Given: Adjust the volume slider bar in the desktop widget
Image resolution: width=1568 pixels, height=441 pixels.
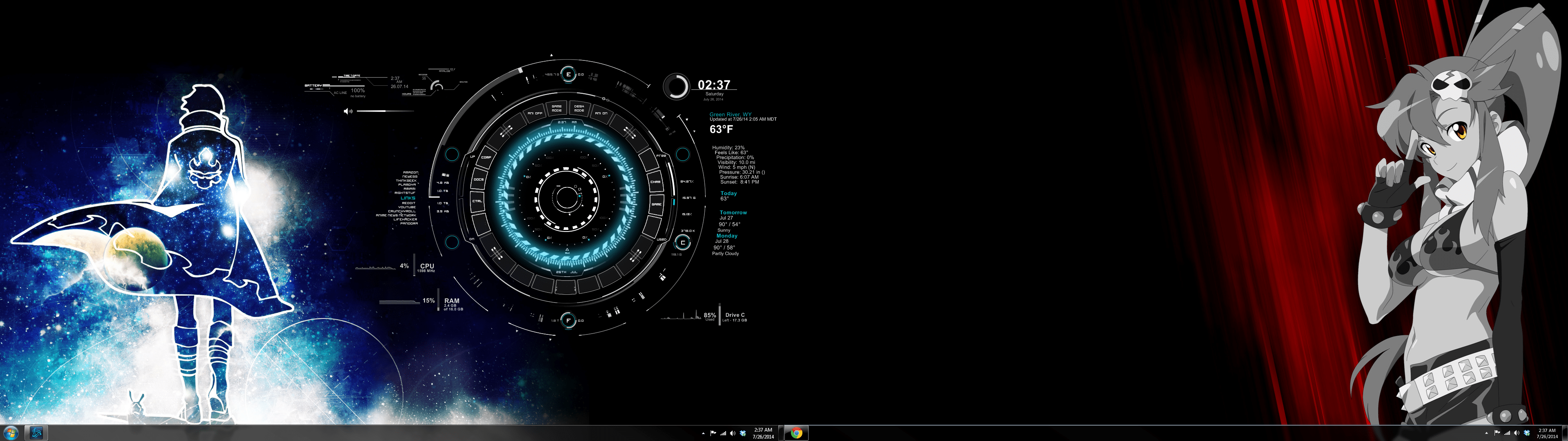Looking at the screenshot, I should click(385, 111).
